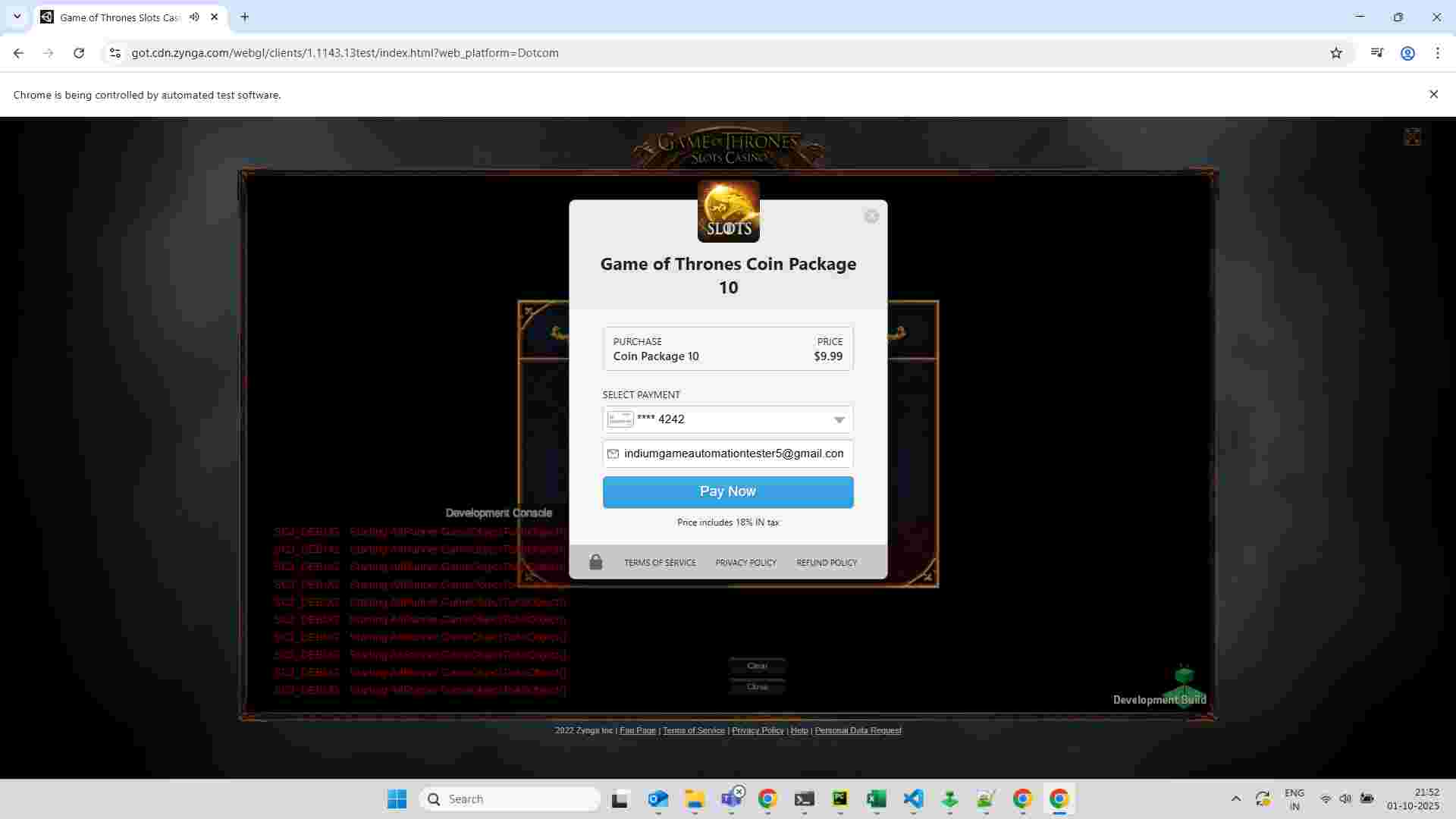The image size is (1456, 819).
Task: Toggle fullscreen icon in the game corner
Action: 1411,137
